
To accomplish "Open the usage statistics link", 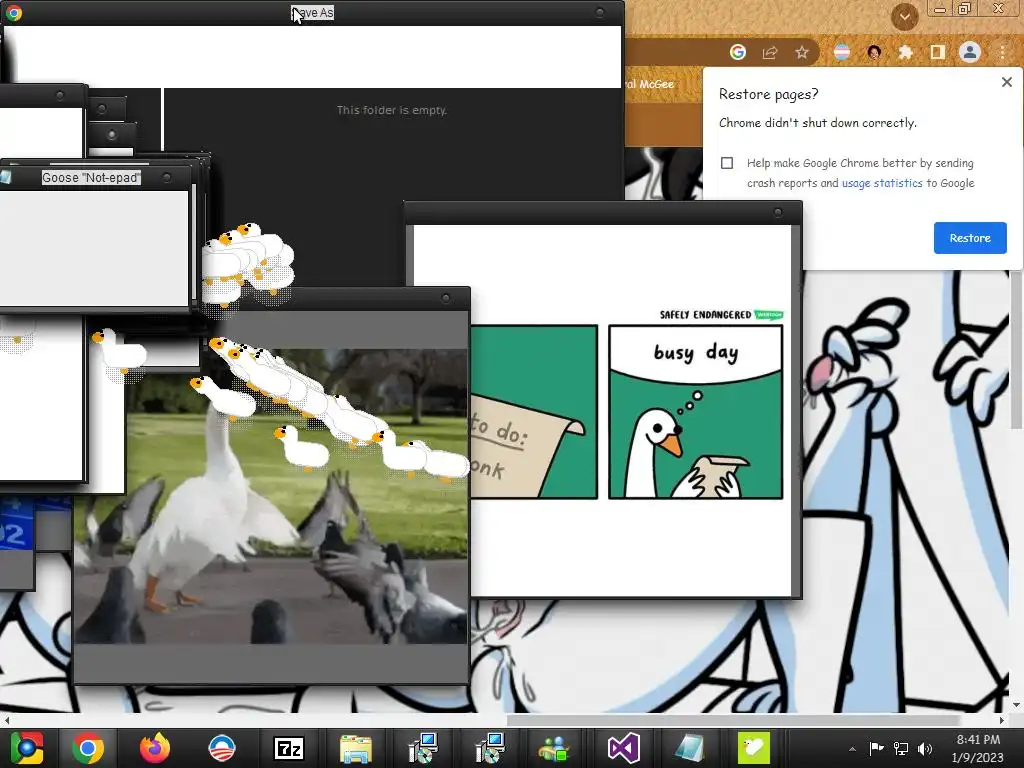I will click(x=882, y=184).
